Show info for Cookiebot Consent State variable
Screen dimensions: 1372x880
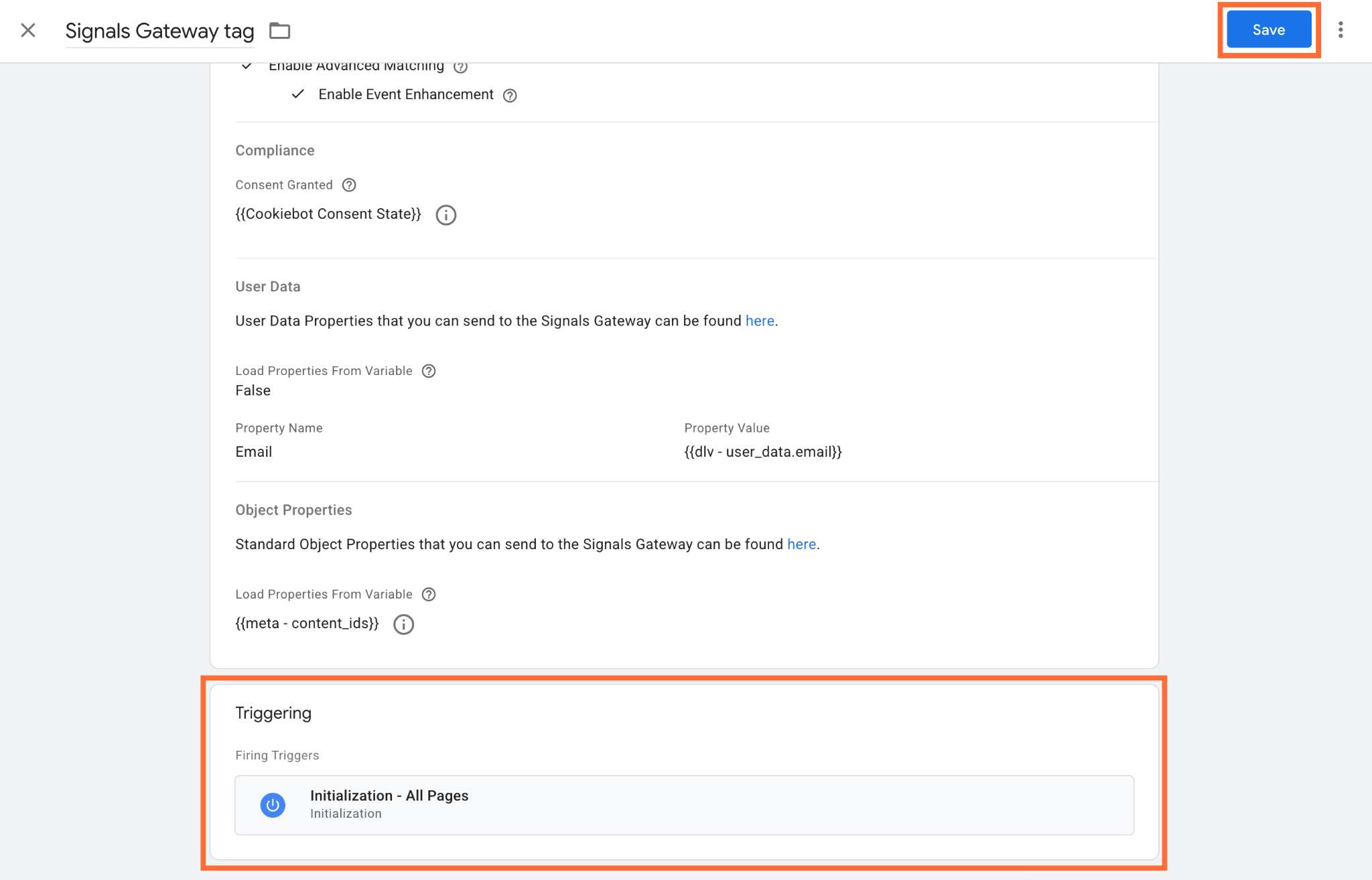pos(445,215)
